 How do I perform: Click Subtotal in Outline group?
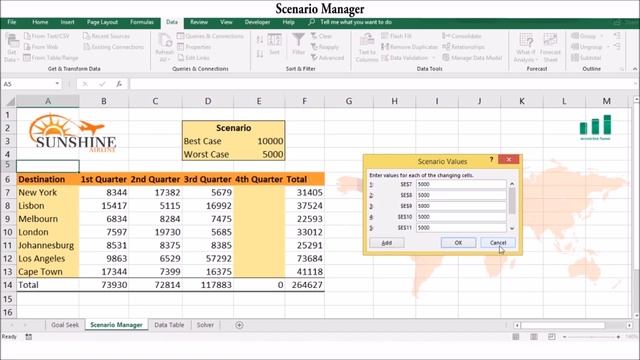pyautogui.click(x=586, y=58)
